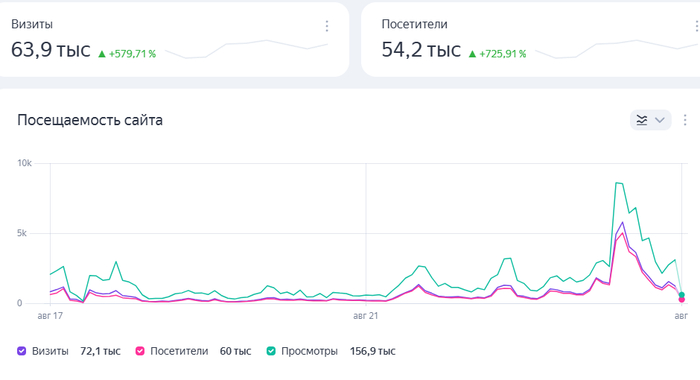The width and height of the screenshot is (700, 380).
Task: Click the chart type lines icon
Action: pos(642,120)
